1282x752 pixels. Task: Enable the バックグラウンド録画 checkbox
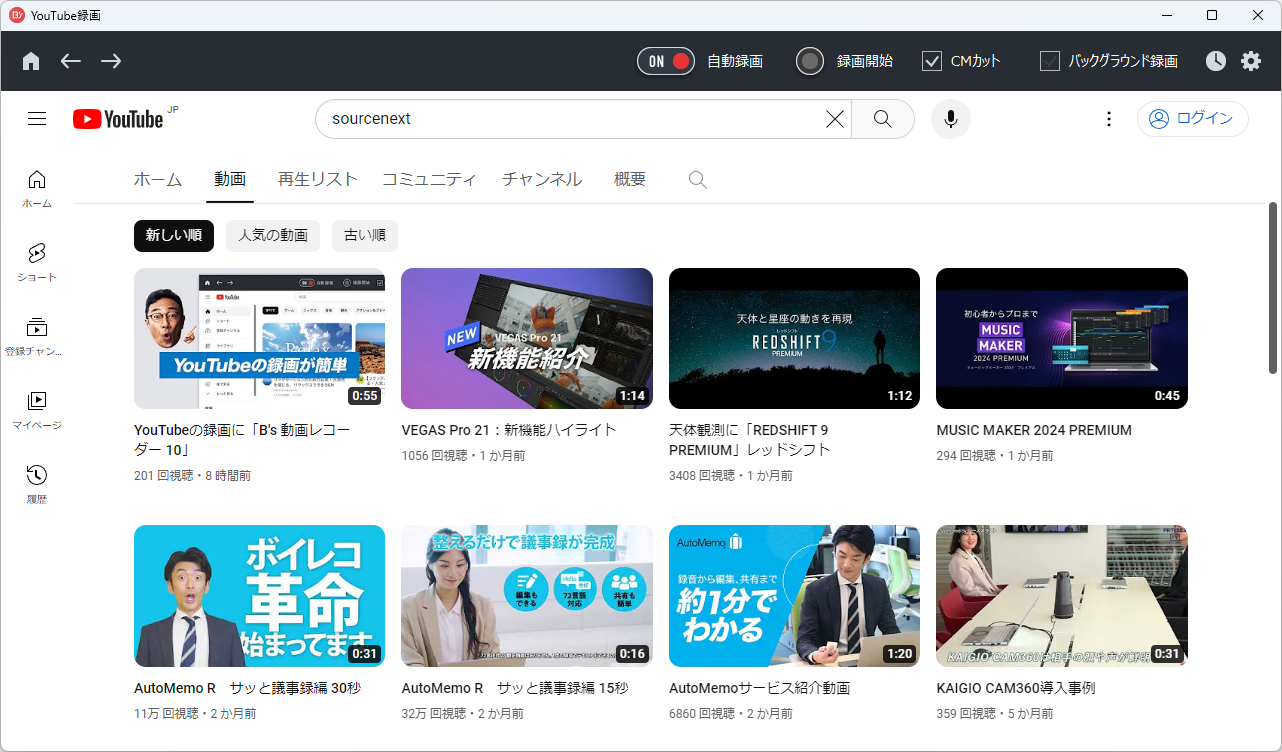tap(1050, 61)
